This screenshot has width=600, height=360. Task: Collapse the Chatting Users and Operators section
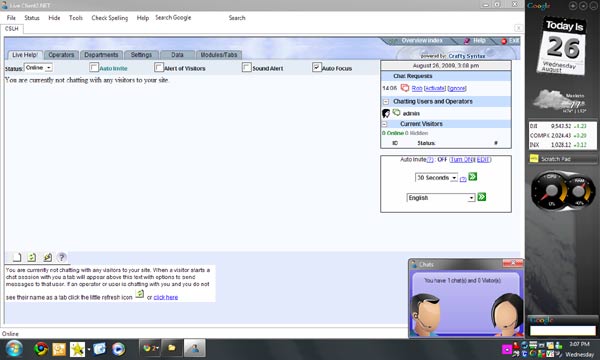point(386,101)
